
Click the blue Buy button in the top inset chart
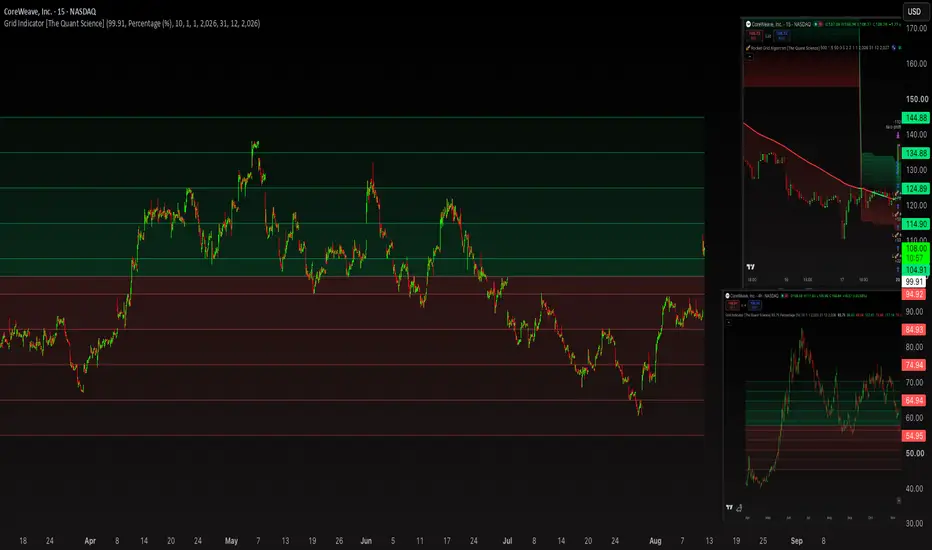782,36
